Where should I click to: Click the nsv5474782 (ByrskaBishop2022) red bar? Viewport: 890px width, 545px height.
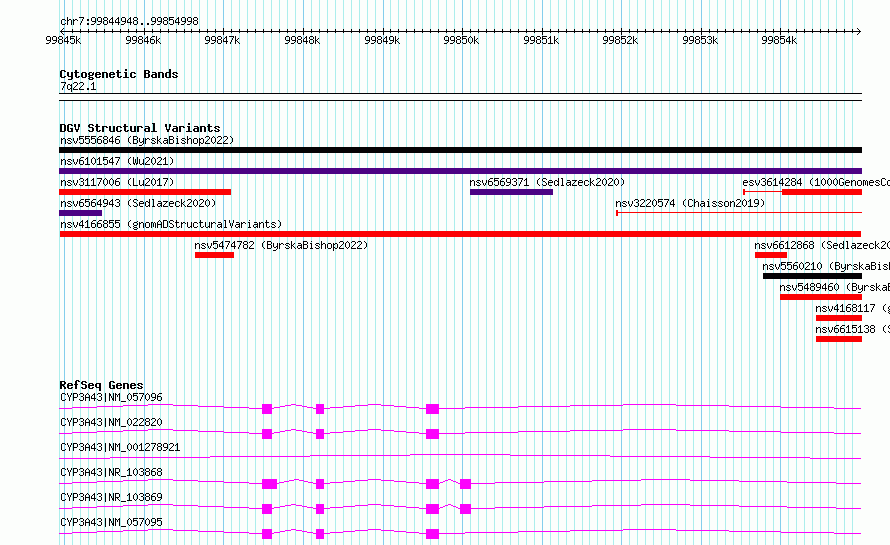pyautogui.click(x=215, y=255)
